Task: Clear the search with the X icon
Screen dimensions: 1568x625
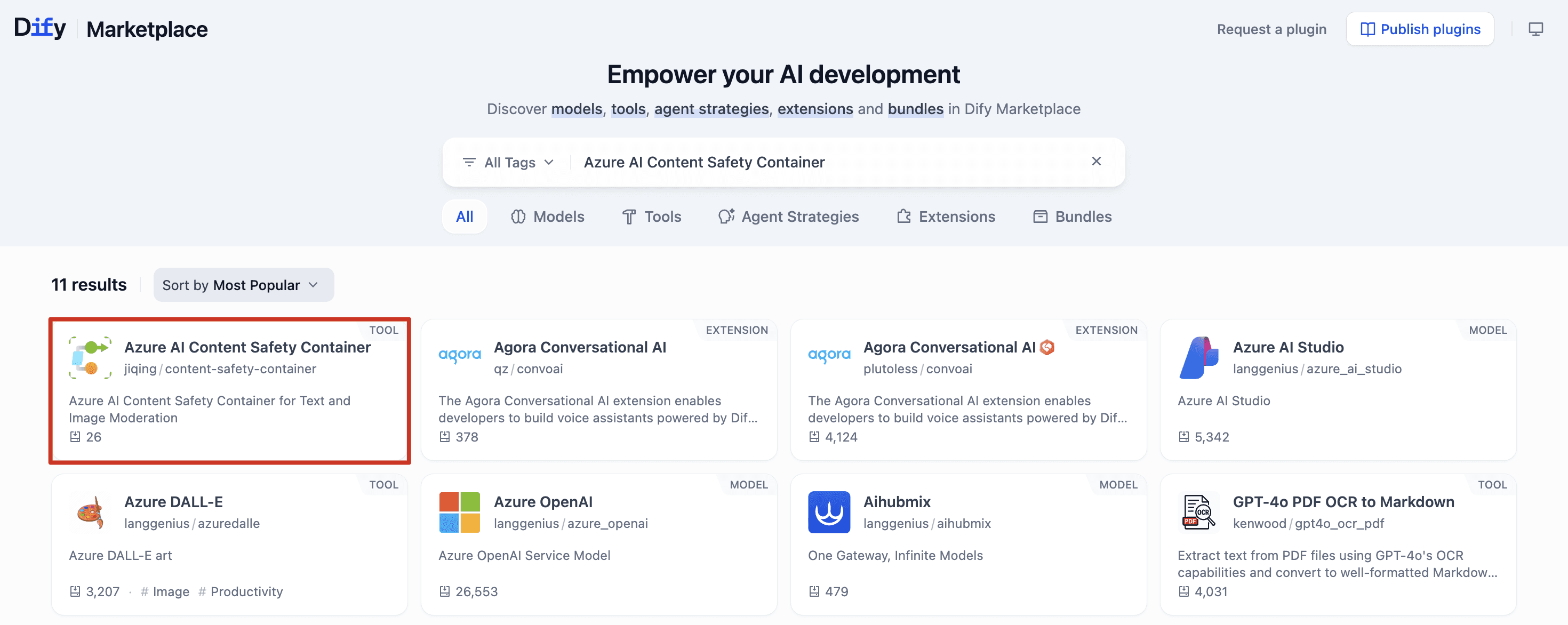Action: tap(1095, 161)
